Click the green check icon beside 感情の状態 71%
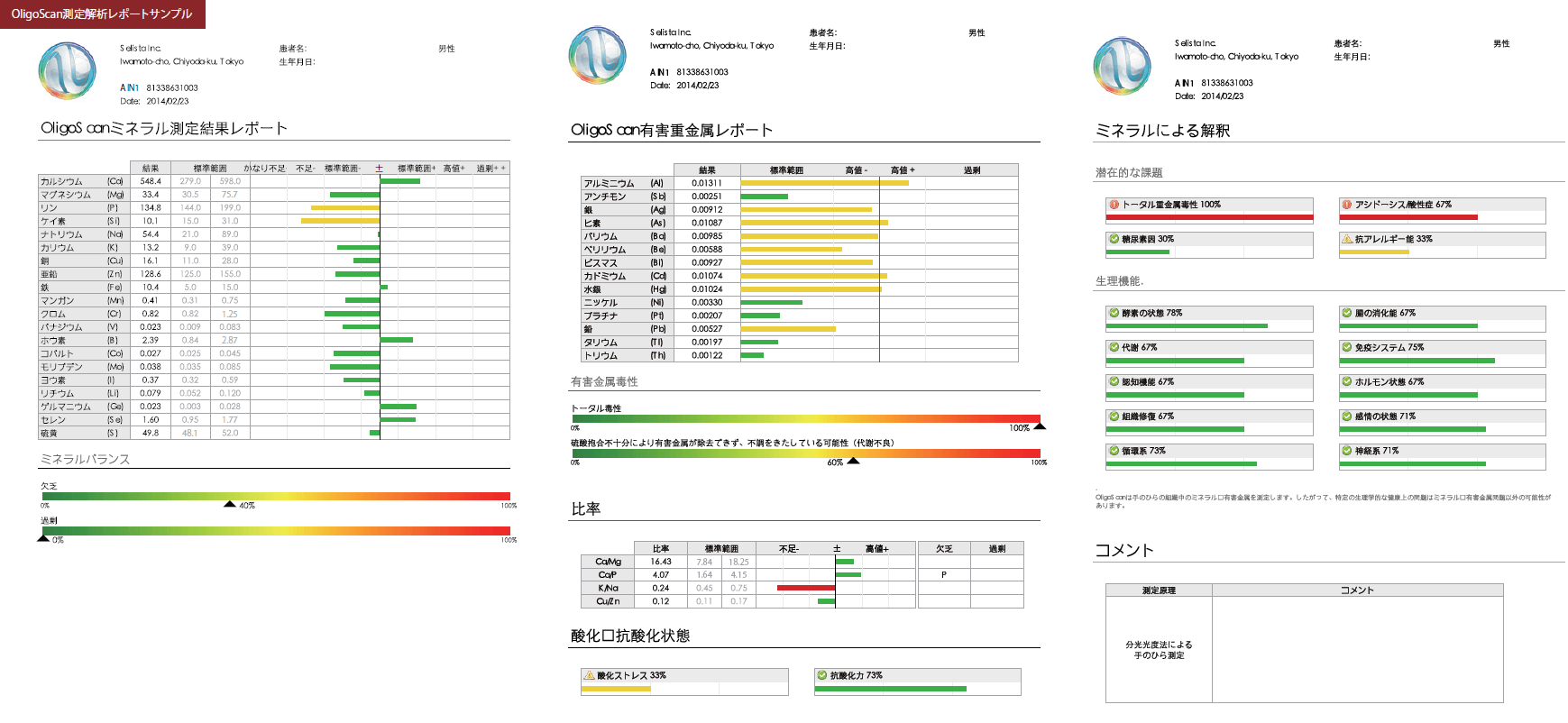The image size is (1568, 723). point(1347,416)
